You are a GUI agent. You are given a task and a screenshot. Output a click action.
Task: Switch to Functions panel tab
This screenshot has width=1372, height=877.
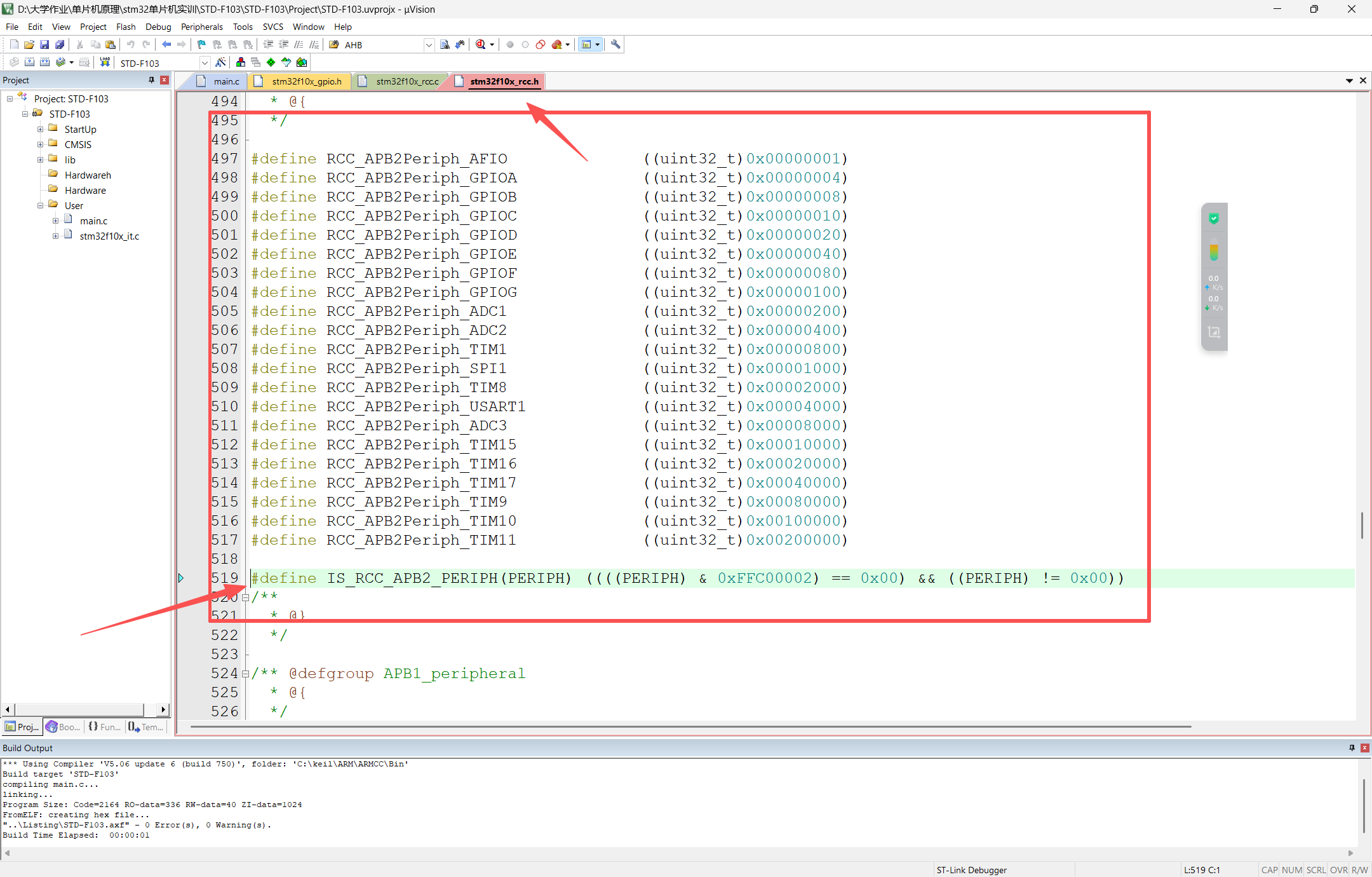tap(105, 727)
